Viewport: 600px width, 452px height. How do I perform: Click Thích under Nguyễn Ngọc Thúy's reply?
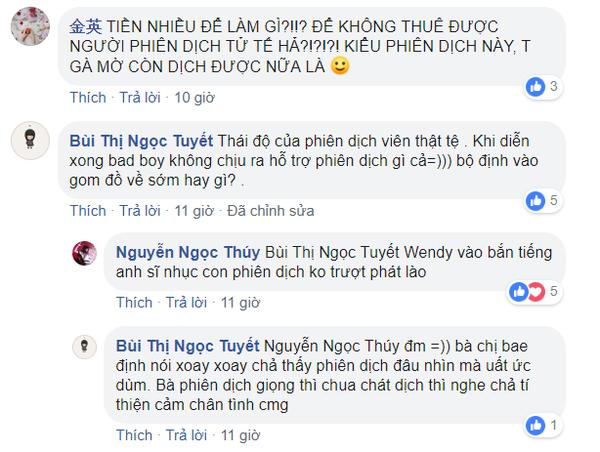pyautogui.click(x=134, y=303)
